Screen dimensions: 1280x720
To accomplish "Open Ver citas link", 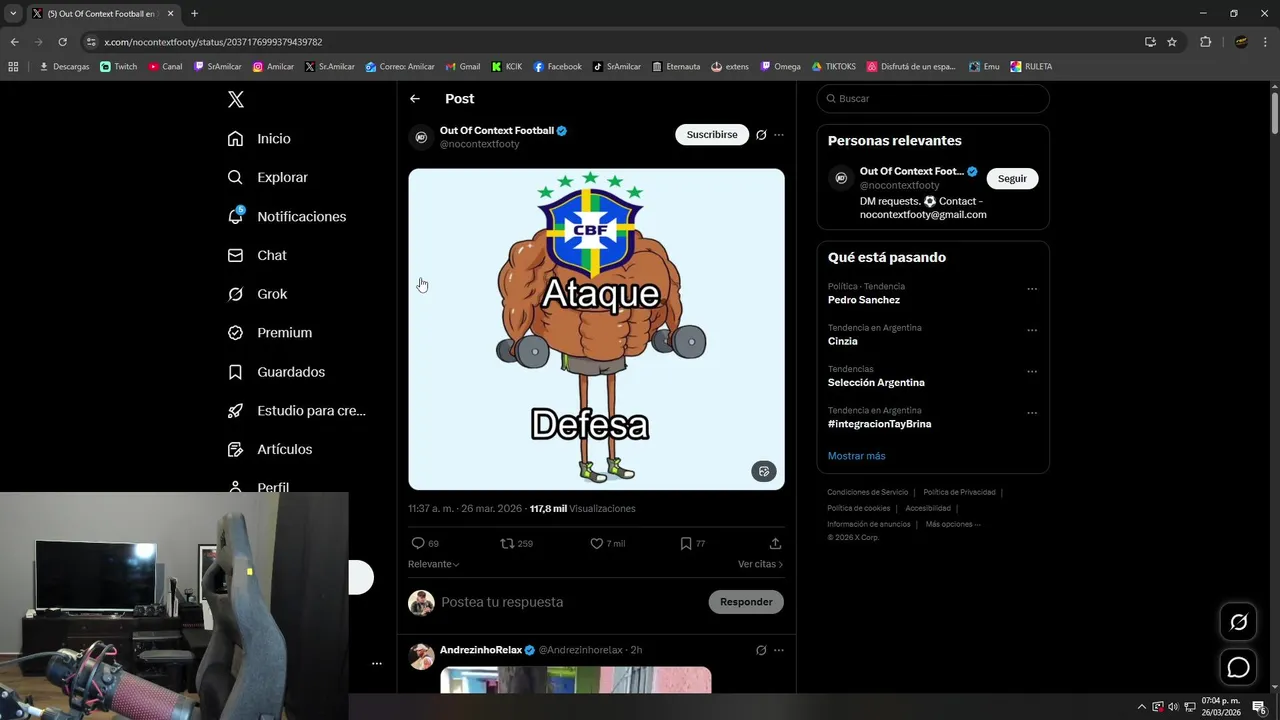I will 760,564.
